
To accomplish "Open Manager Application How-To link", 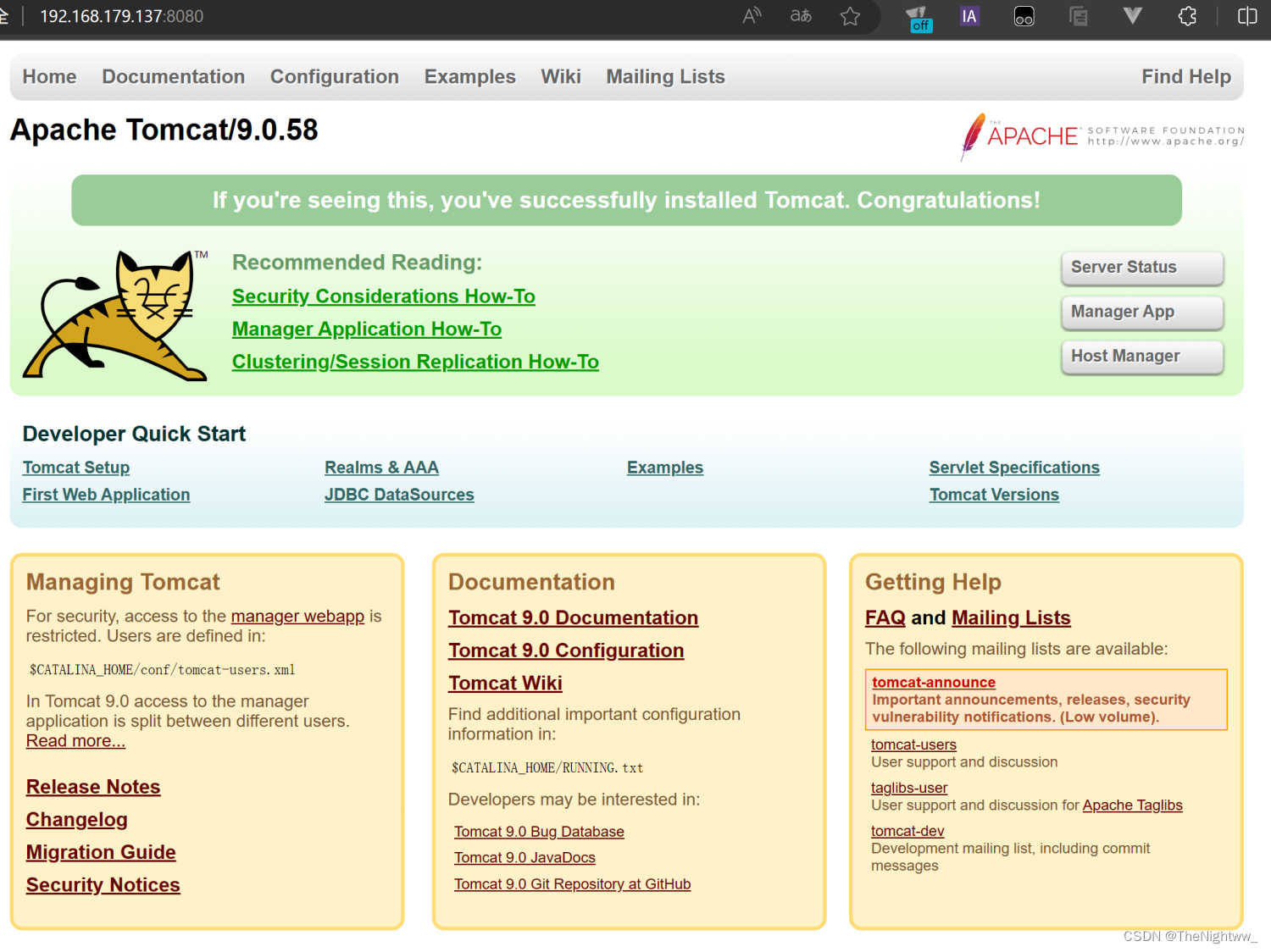I will coord(367,329).
